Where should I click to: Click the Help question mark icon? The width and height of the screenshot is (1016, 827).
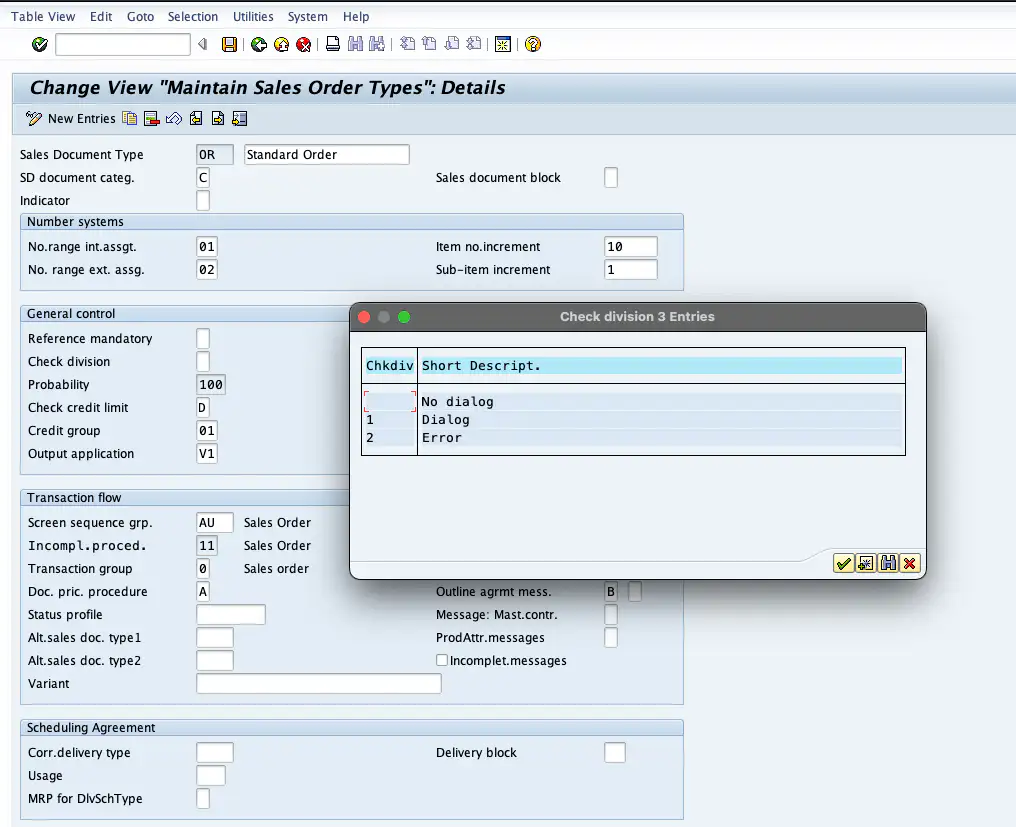tap(532, 43)
